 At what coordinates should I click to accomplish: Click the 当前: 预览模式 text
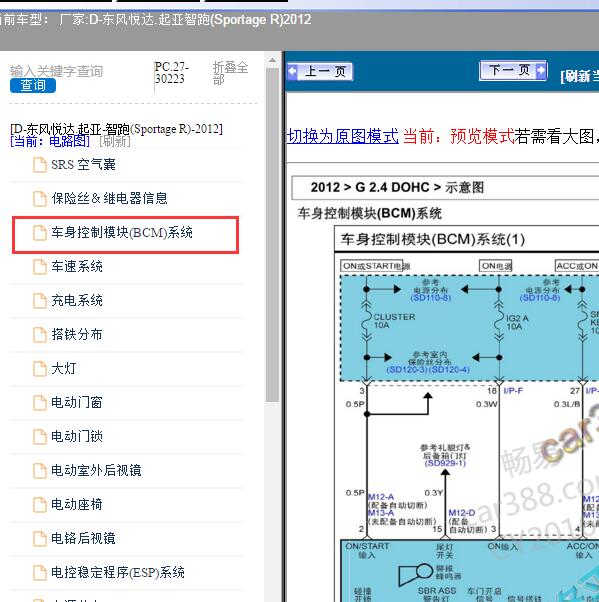click(x=459, y=136)
